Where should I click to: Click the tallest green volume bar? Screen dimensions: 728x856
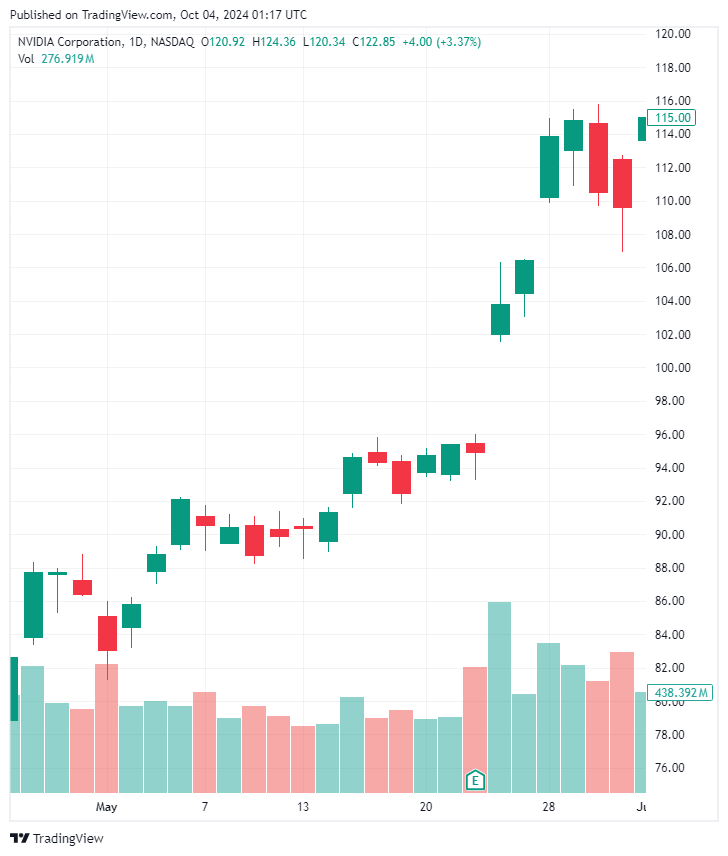pos(499,700)
